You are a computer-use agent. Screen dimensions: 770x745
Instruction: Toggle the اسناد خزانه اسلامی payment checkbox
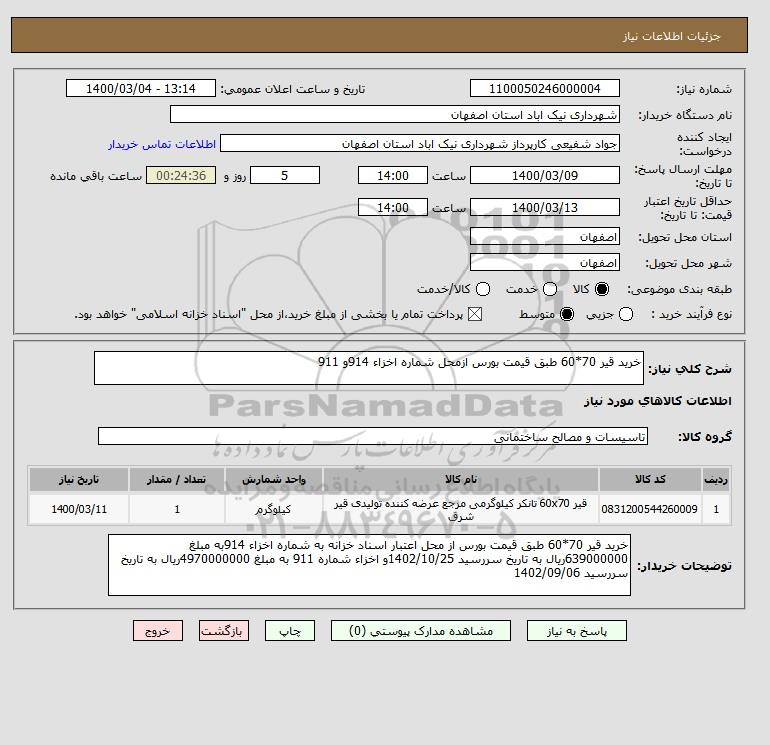475,314
